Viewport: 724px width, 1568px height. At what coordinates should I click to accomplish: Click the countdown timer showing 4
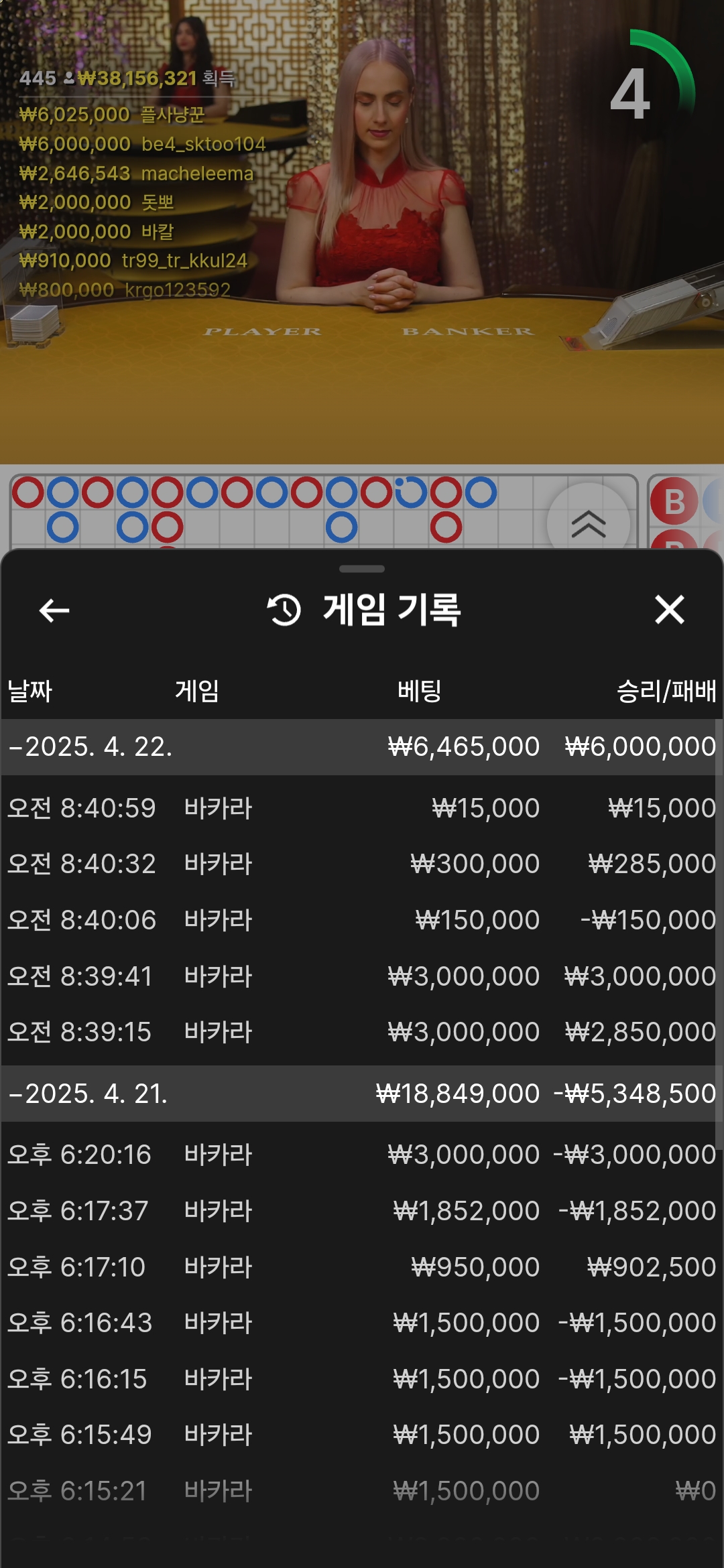[x=631, y=94]
